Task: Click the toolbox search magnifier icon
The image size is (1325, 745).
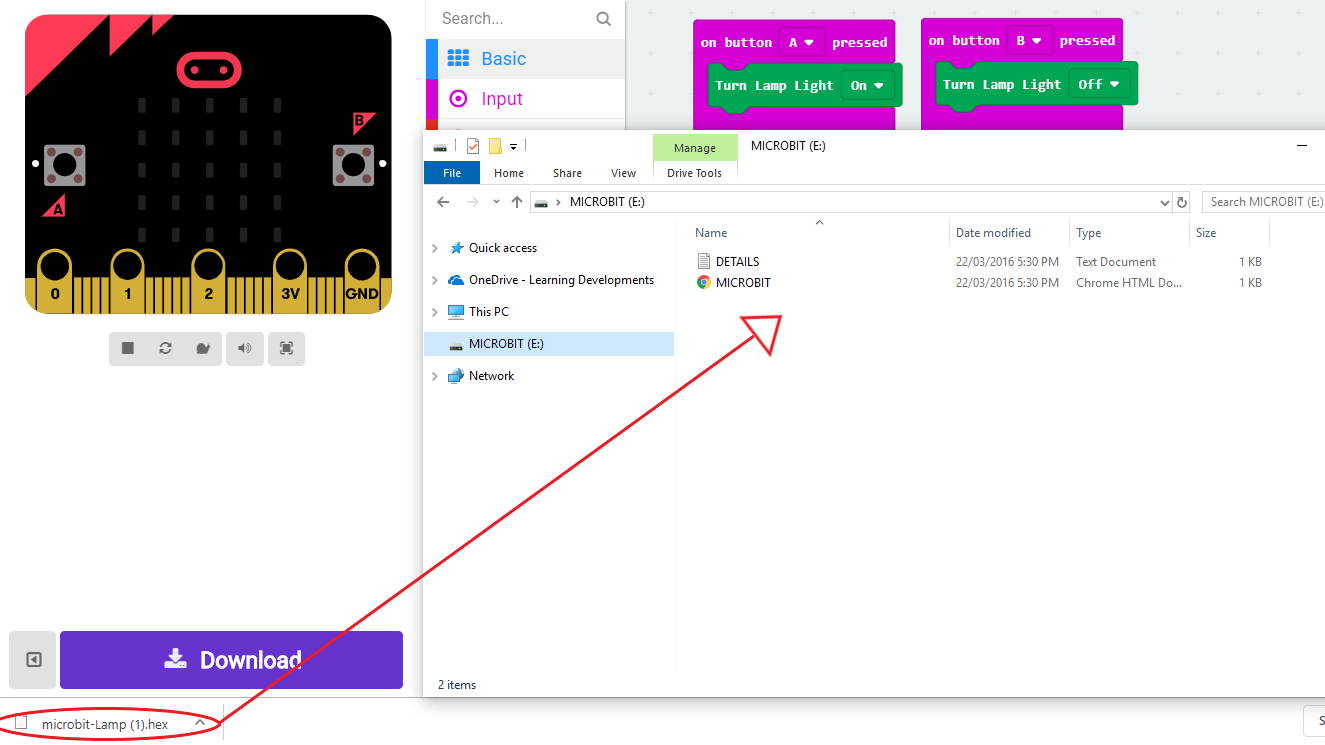Action: click(603, 18)
